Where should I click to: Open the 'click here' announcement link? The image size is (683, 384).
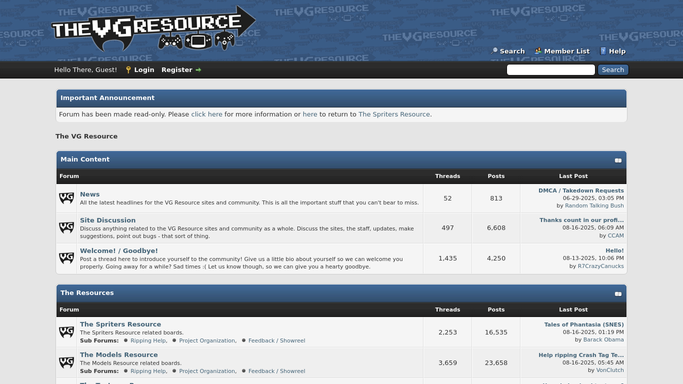pos(206,114)
